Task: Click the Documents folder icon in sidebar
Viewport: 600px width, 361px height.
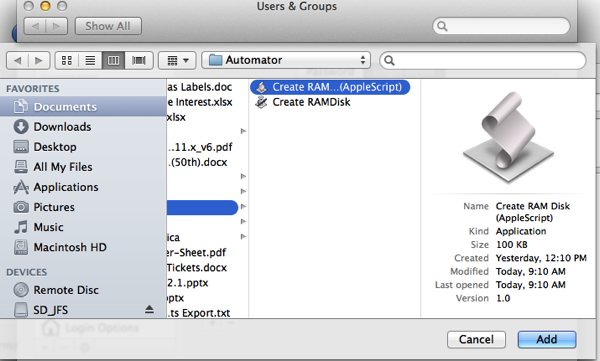Action: (x=21, y=106)
